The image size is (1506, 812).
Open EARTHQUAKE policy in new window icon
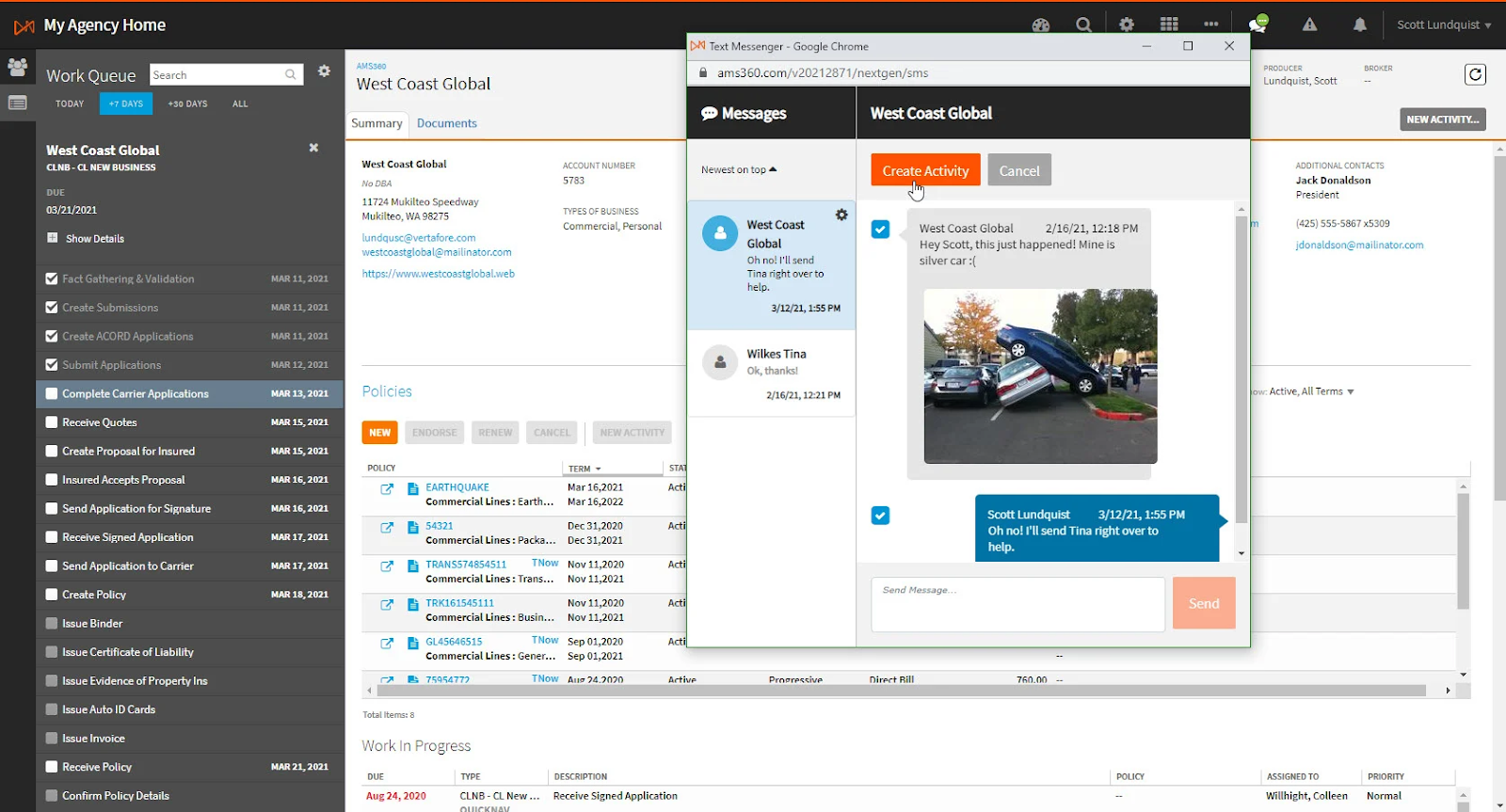(x=387, y=488)
